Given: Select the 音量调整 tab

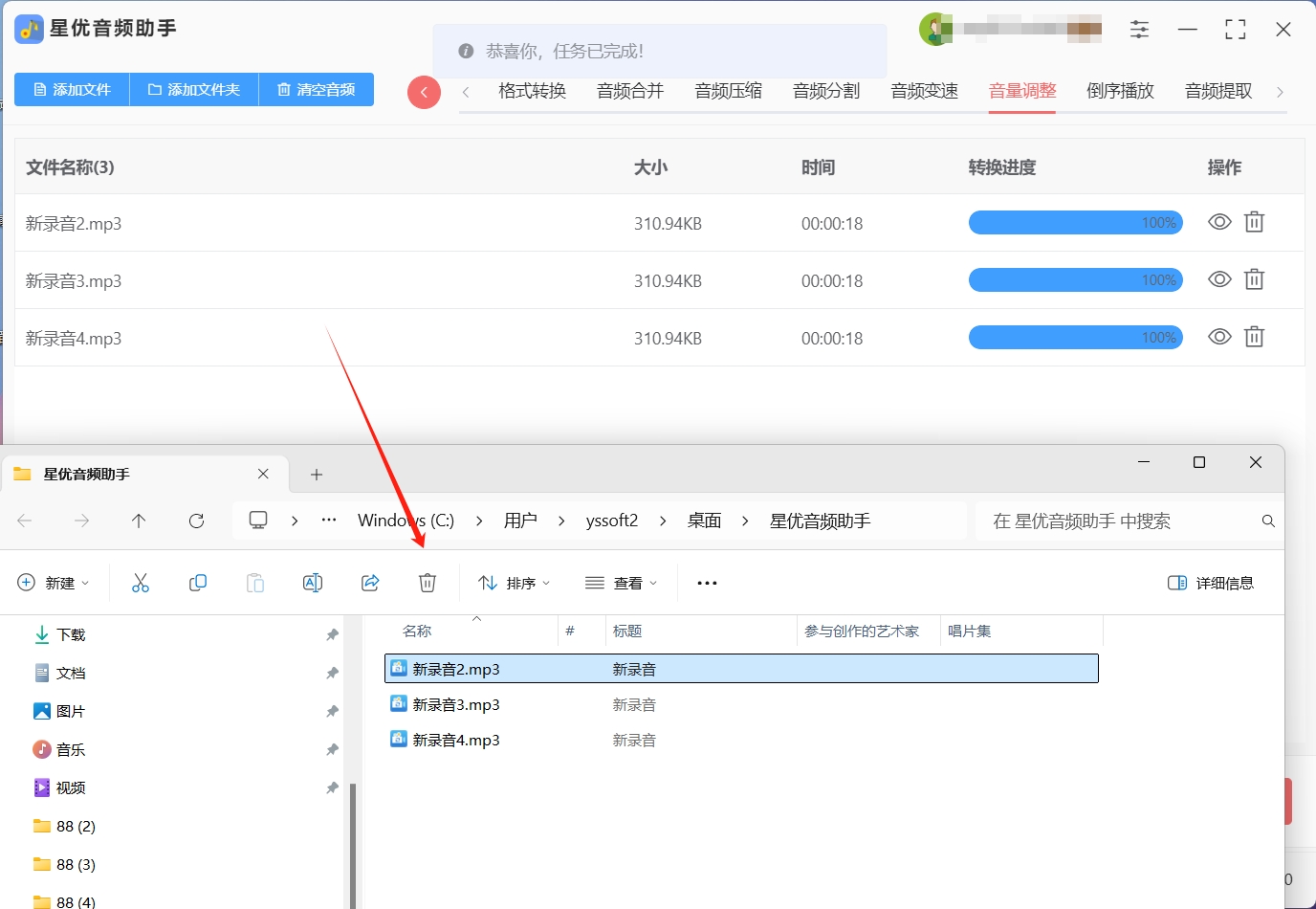Looking at the screenshot, I should coord(1022,92).
